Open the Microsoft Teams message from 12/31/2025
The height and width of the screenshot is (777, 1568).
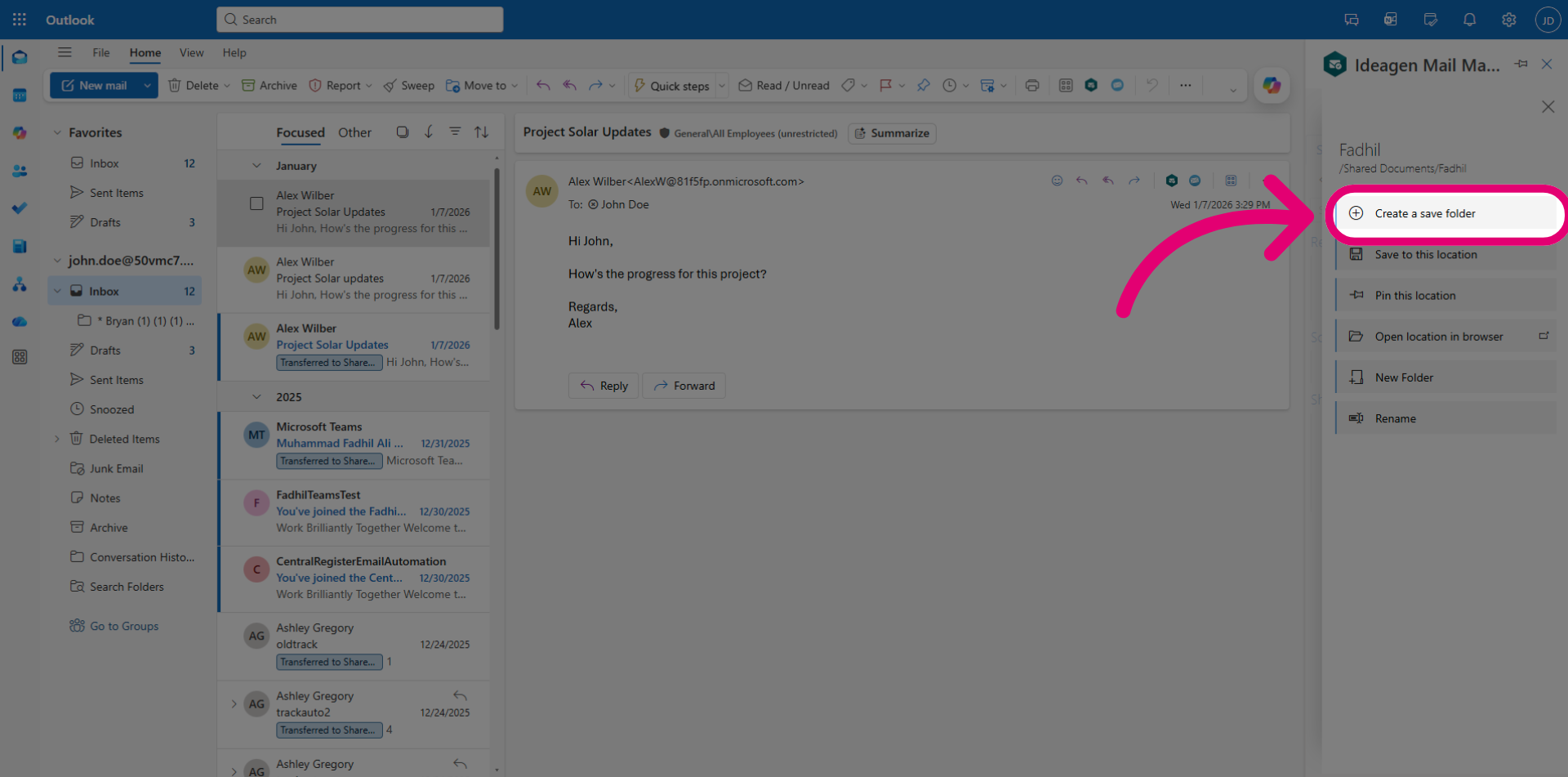point(354,444)
